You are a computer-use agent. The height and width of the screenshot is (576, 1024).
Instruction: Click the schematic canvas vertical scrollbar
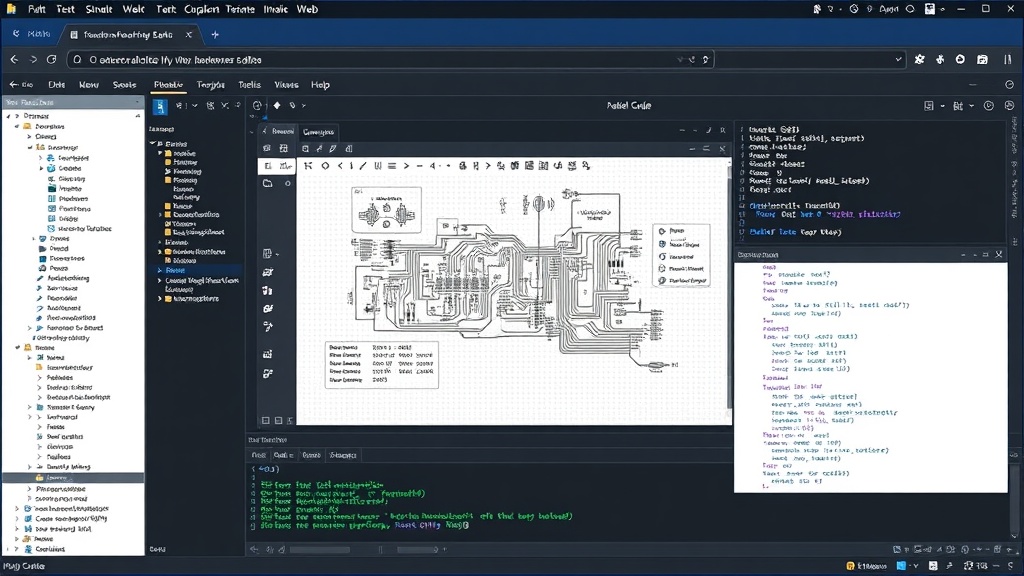(729, 287)
